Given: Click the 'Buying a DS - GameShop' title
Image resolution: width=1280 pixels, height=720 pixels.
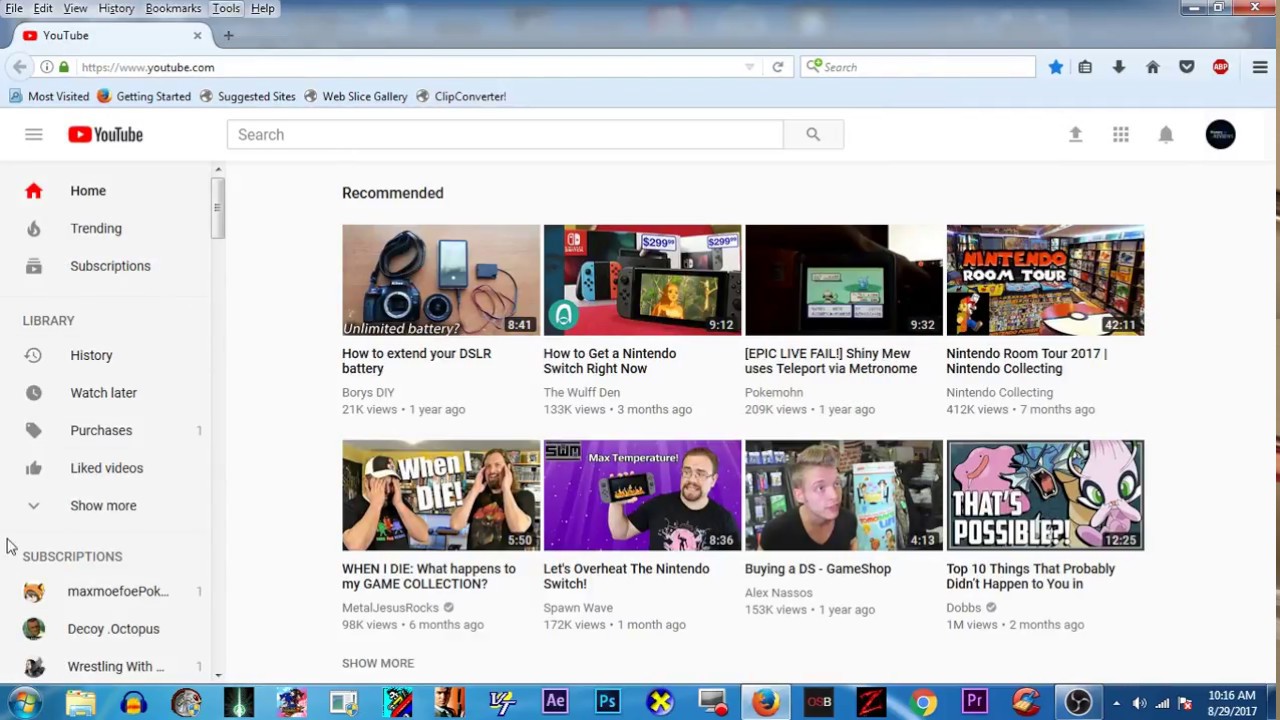Looking at the screenshot, I should pos(818,569).
